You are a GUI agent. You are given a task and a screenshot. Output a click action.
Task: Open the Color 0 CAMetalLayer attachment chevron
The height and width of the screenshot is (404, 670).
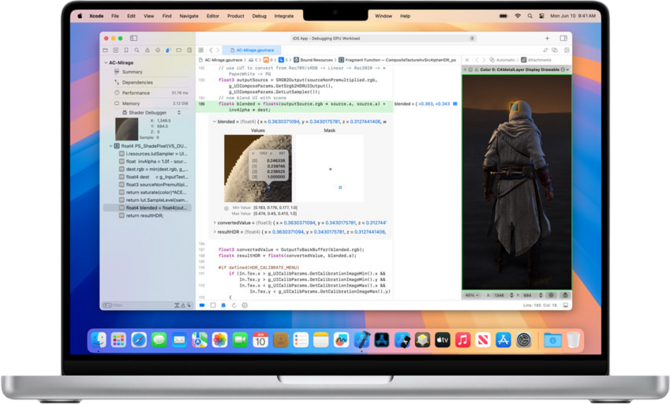click(x=568, y=69)
